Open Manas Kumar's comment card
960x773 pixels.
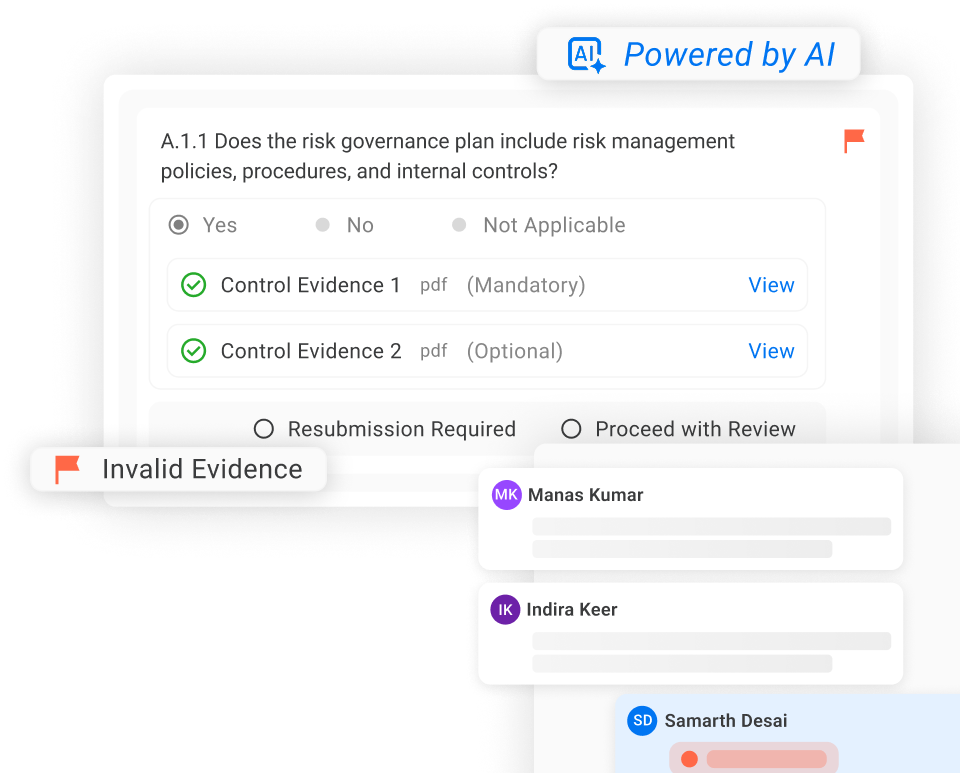[690, 518]
